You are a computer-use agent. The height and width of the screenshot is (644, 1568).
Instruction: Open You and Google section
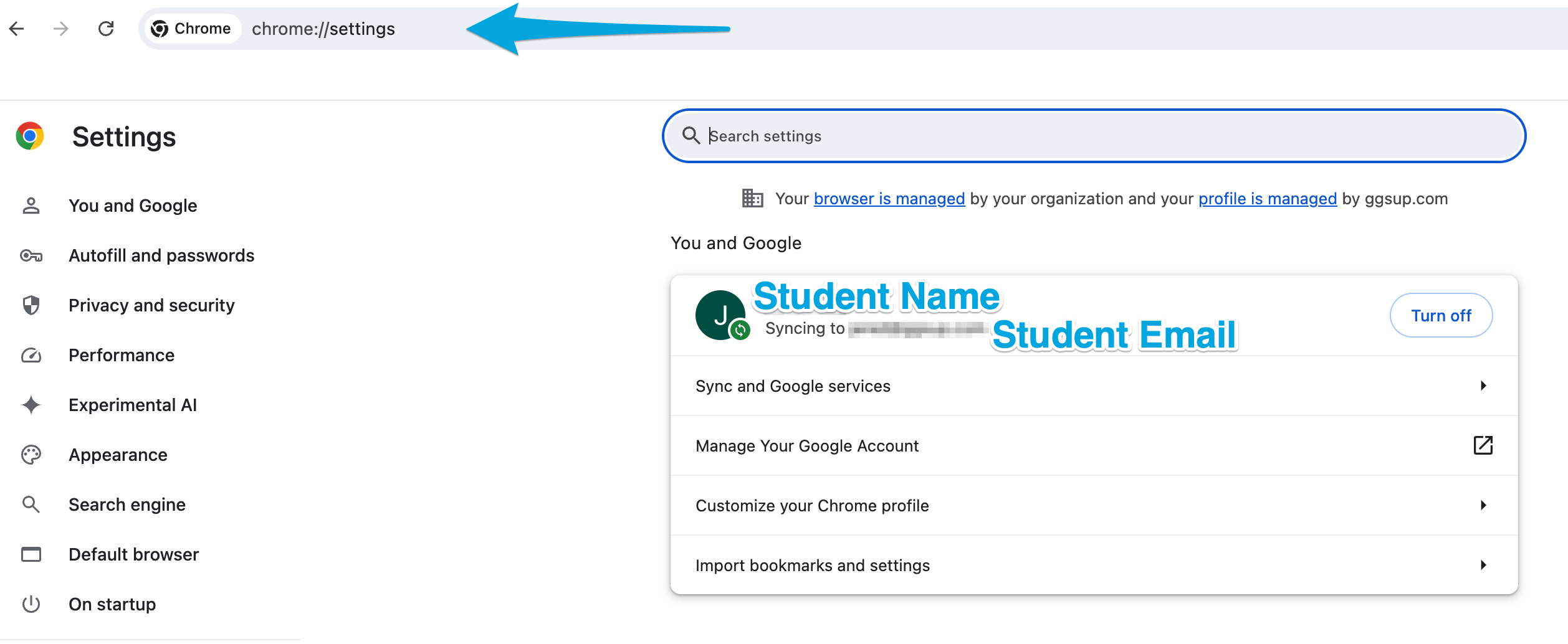pyautogui.click(x=133, y=206)
